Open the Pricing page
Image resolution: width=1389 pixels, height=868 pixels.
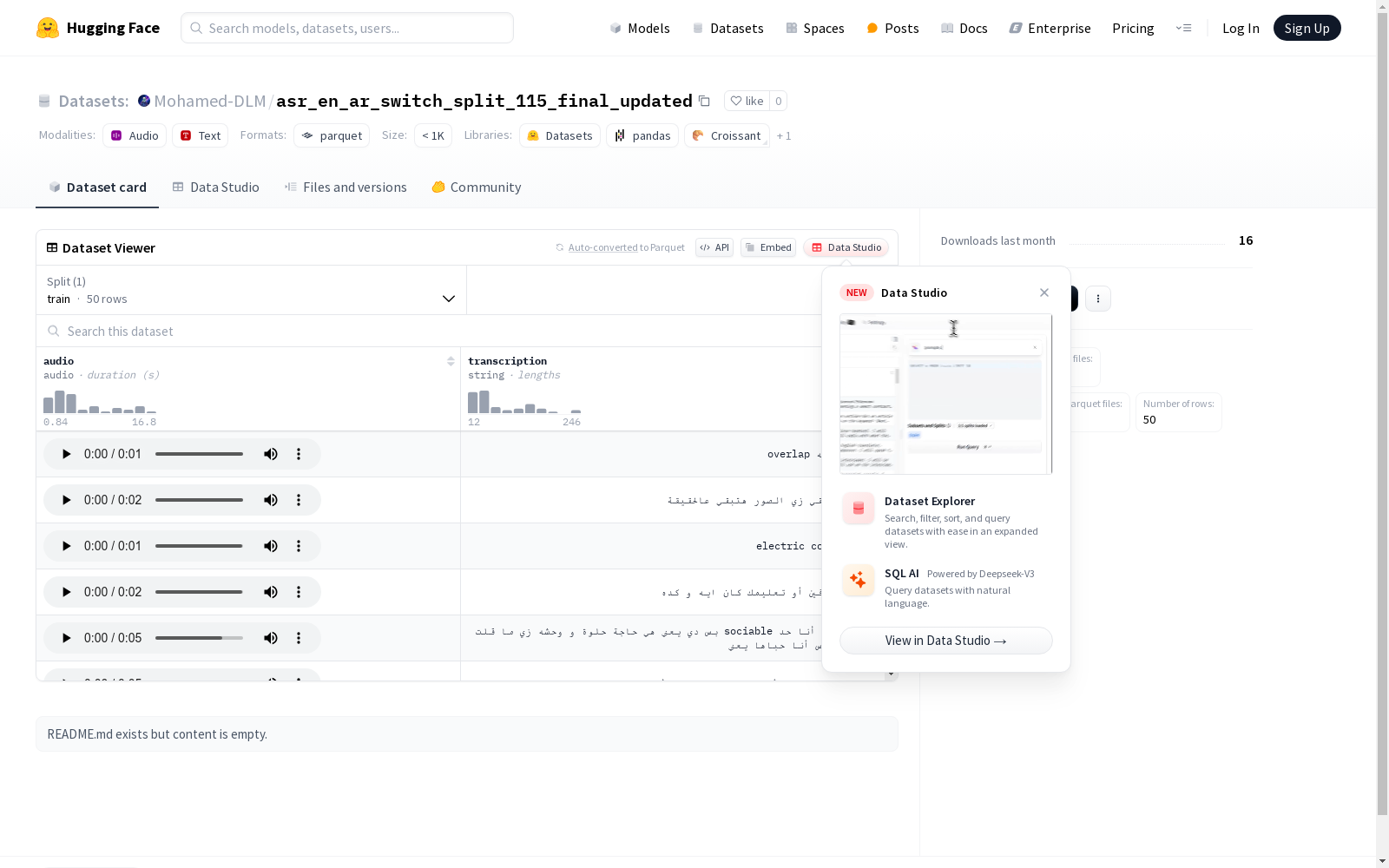pos(1133,28)
